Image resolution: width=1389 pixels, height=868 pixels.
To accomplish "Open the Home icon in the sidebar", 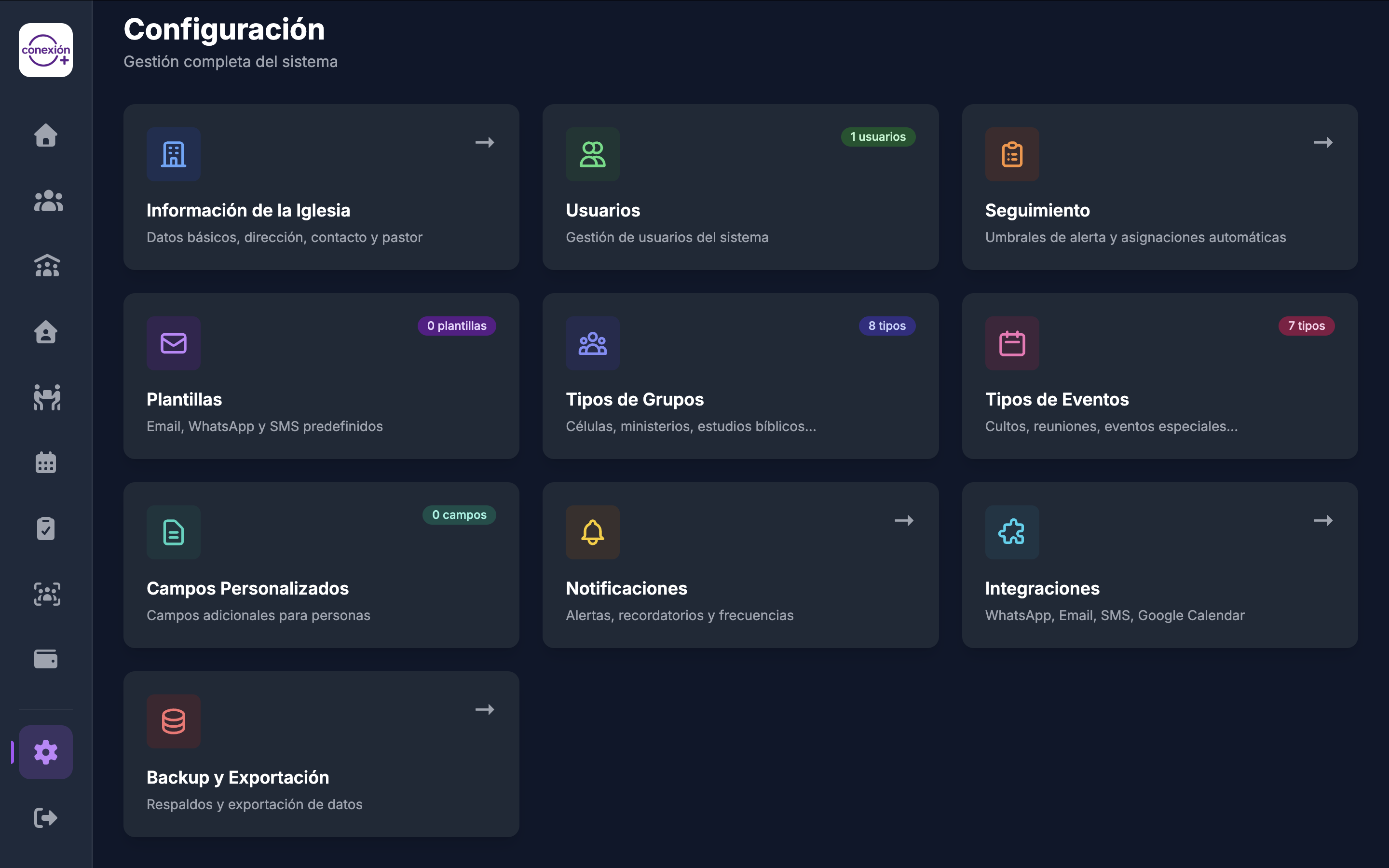I will pyautogui.click(x=46, y=136).
